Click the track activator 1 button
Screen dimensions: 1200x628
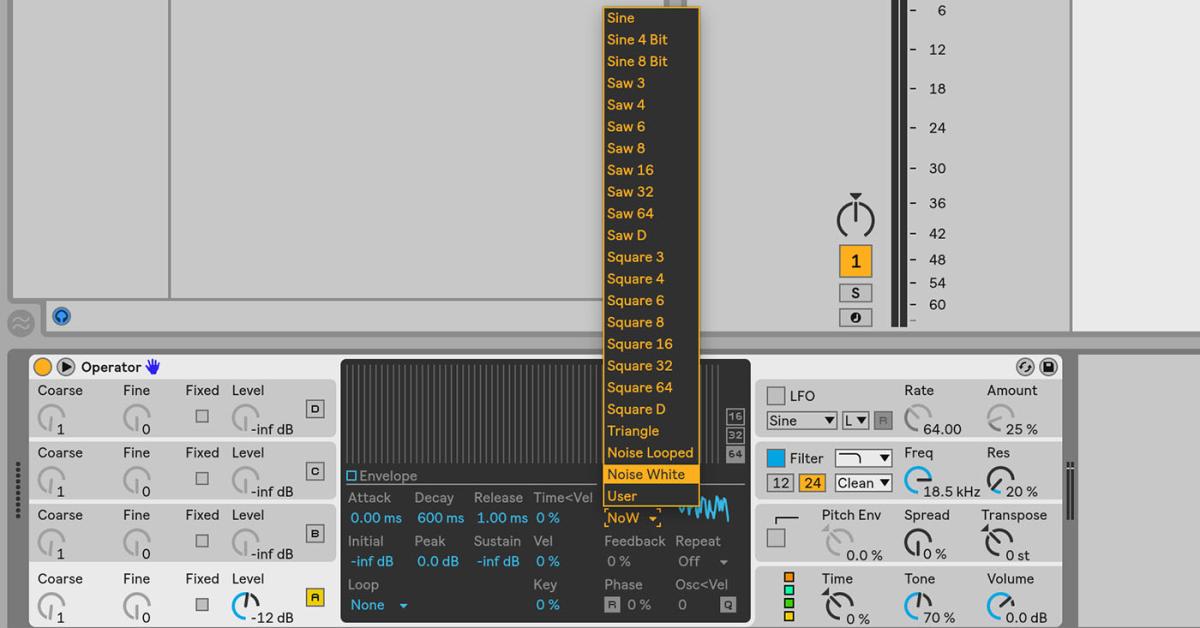856,261
